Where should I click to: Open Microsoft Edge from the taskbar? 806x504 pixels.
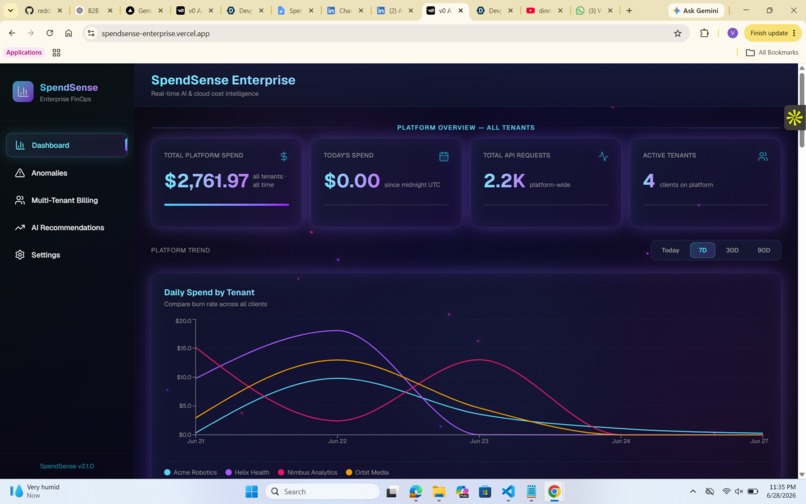pos(415,492)
